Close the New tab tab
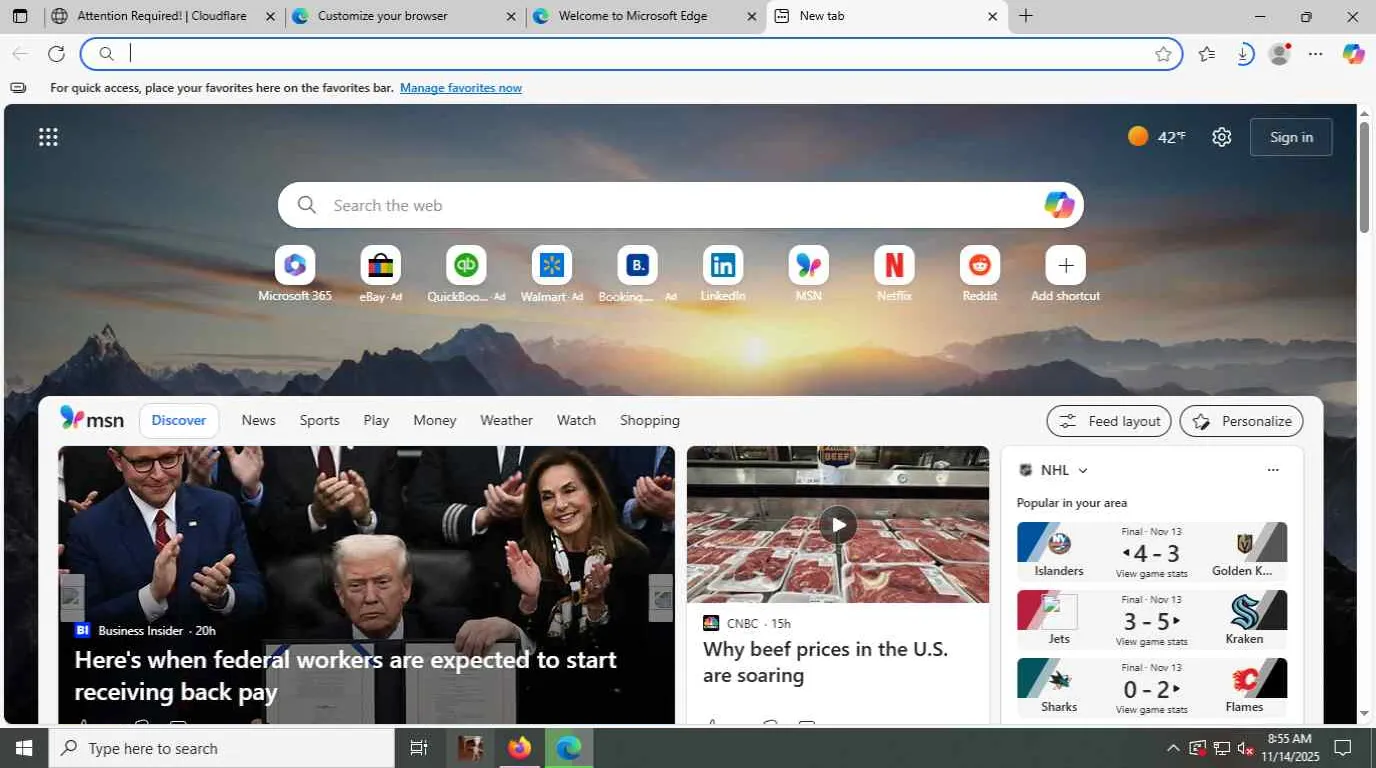 click(x=993, y=16)
